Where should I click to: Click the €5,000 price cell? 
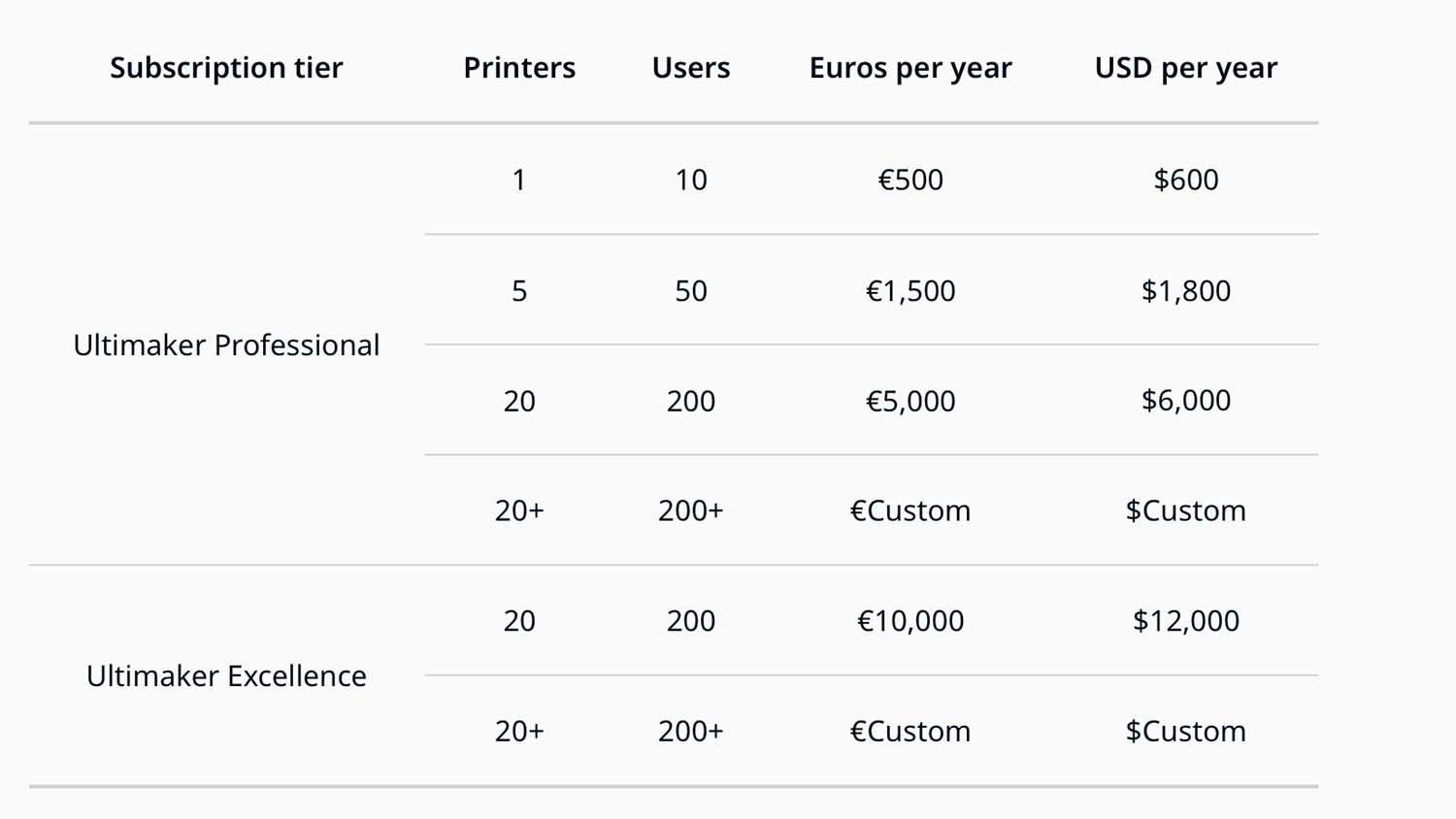point(910,401)
